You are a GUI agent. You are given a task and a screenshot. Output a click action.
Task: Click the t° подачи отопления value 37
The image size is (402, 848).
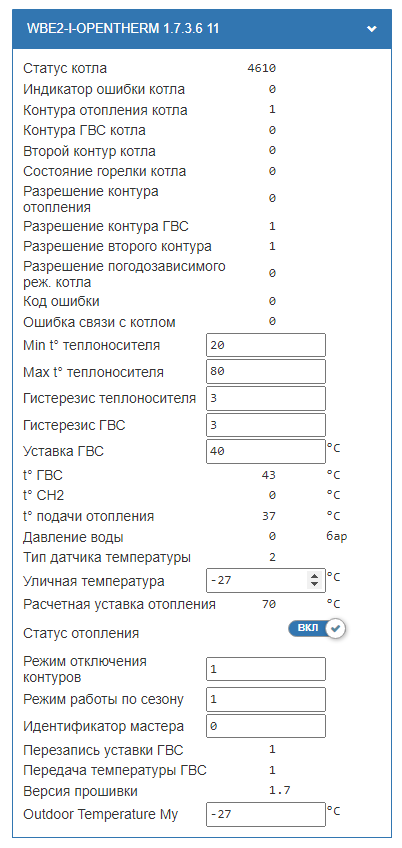point(269,516)
